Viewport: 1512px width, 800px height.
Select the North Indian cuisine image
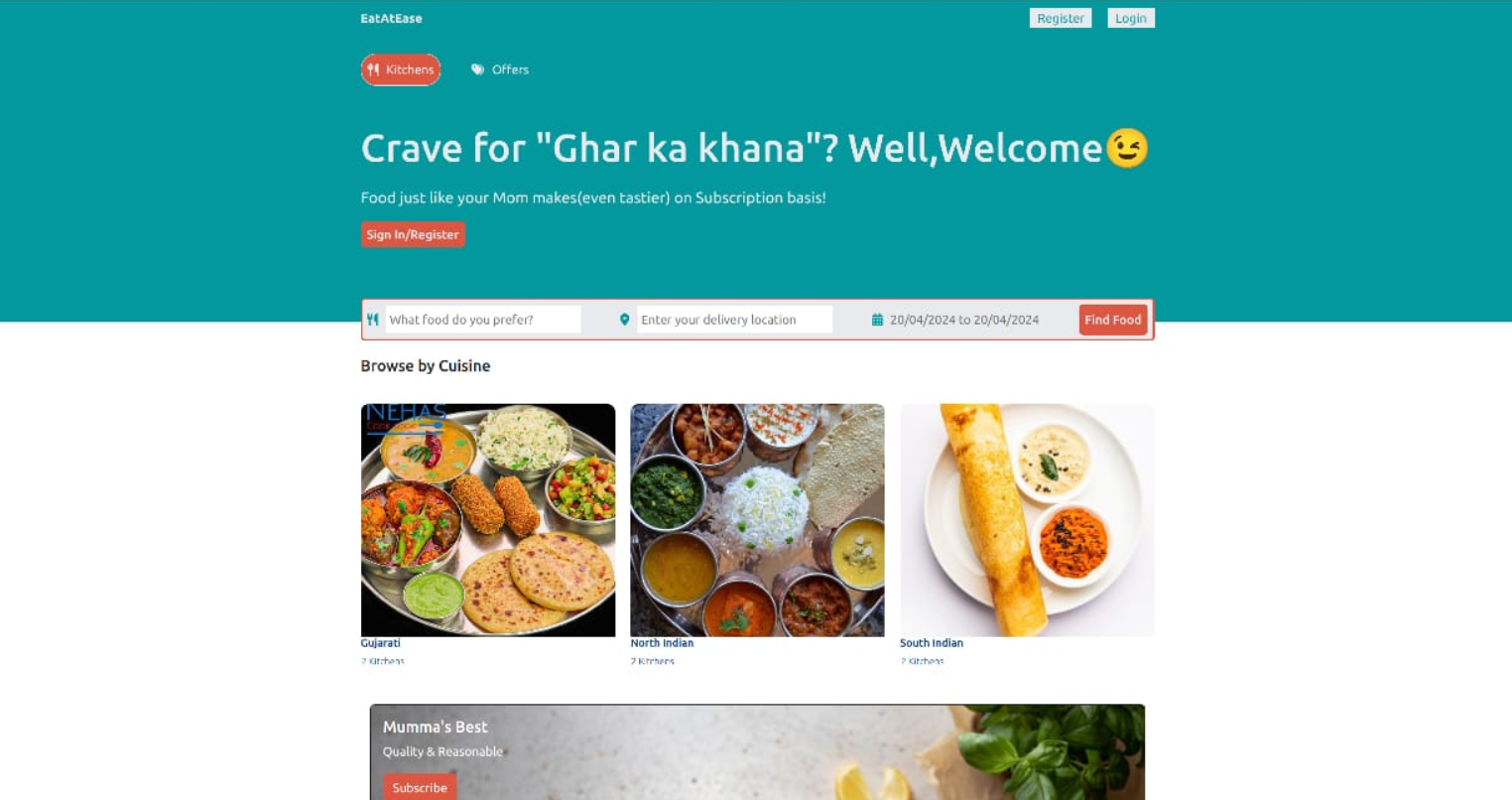pos(757,520)
